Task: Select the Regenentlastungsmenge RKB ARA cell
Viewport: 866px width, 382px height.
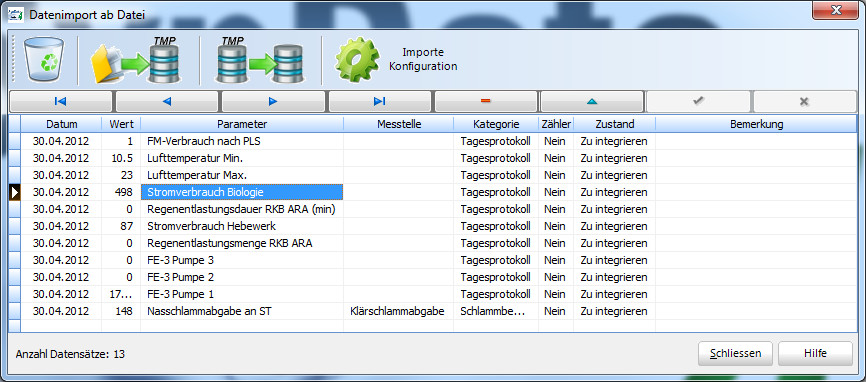Action: coord(242,243)
